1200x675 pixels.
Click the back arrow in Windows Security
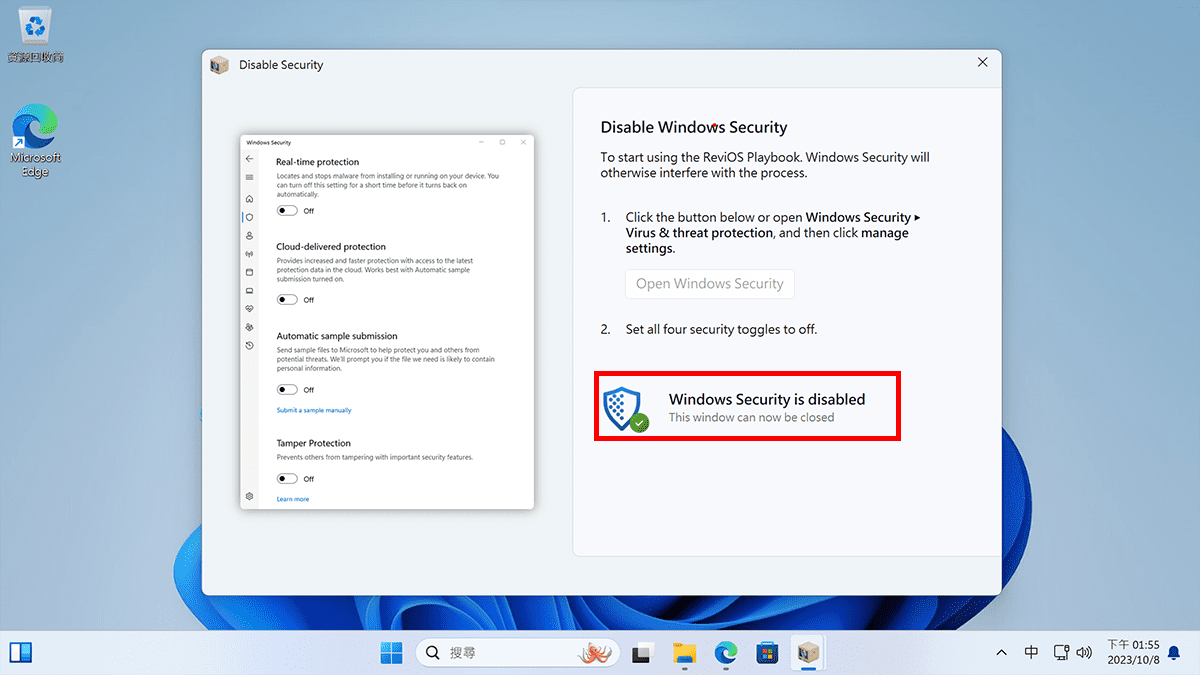point(249,157)
